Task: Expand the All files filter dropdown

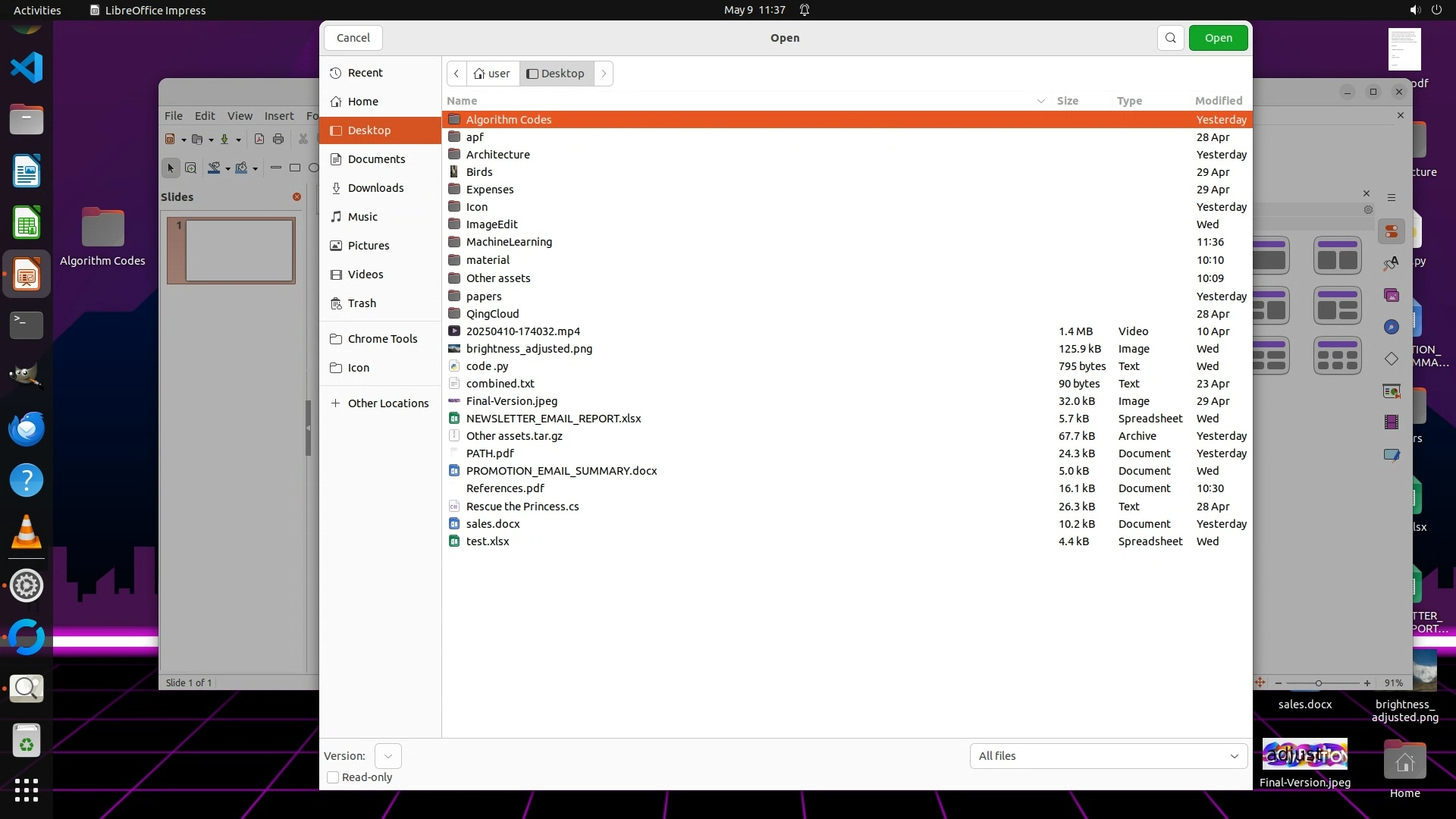Action: [x=1108, y=756]
